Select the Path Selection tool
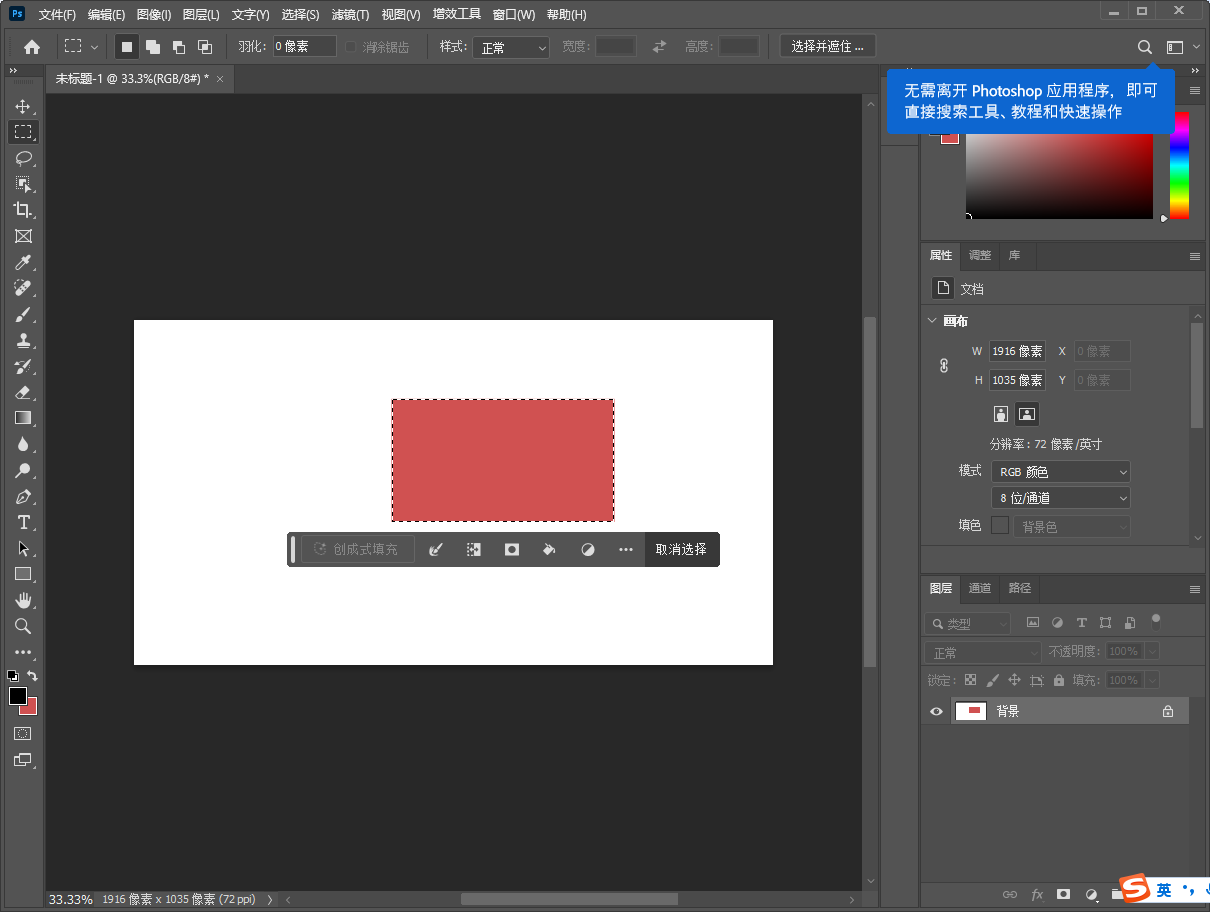The image size is (1210, 912). (x=23, y=548)
